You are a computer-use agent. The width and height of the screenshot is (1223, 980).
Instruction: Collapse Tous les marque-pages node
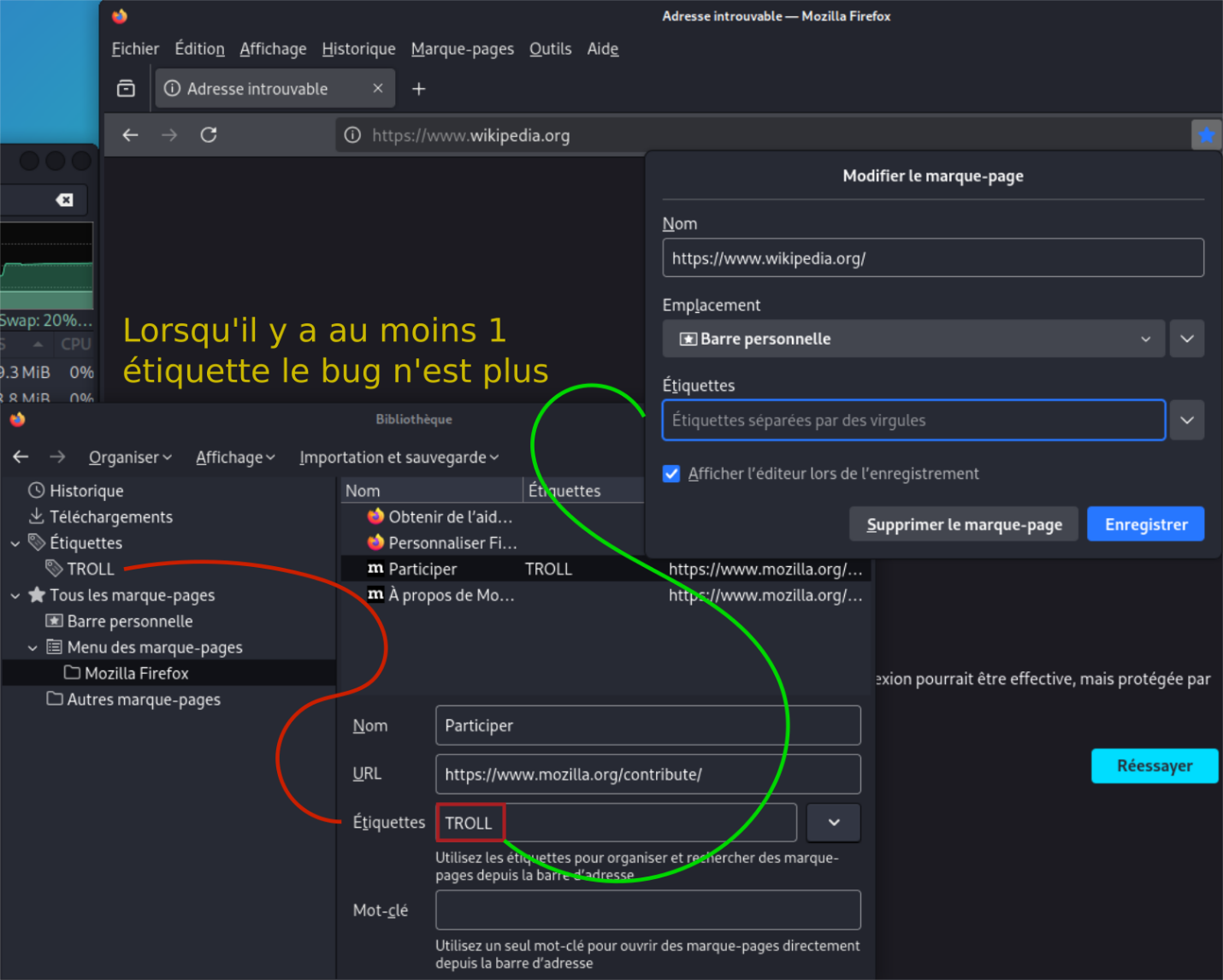tap(15, 596)
